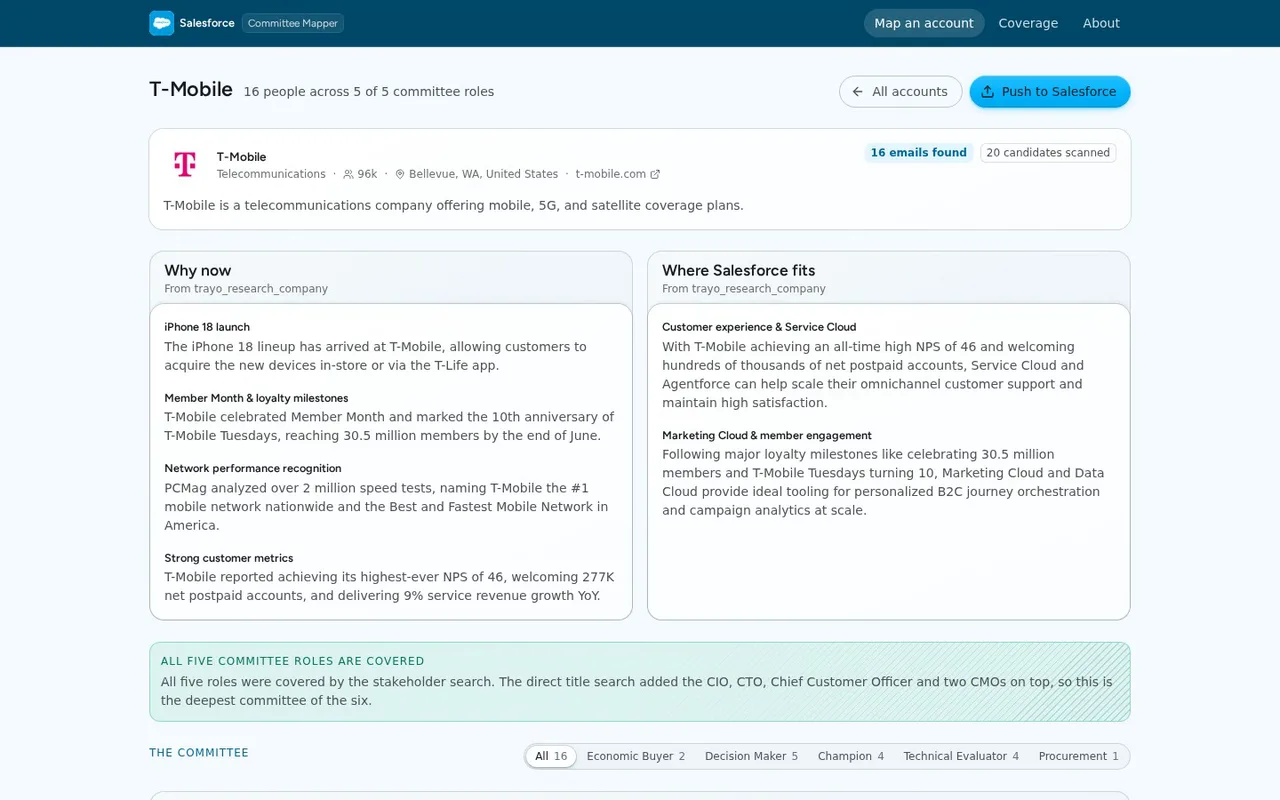Image resolution: width=1280 pixels, height=800 pixels.
Task: Click the T-Mobile page heading
Action: [x=191, y=90]
